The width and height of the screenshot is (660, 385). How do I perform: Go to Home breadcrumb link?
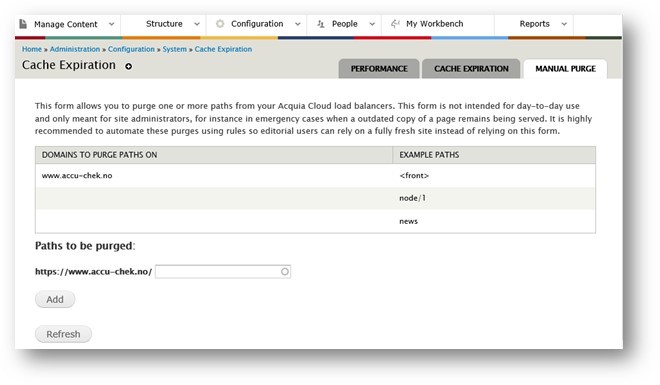(32, 49)
